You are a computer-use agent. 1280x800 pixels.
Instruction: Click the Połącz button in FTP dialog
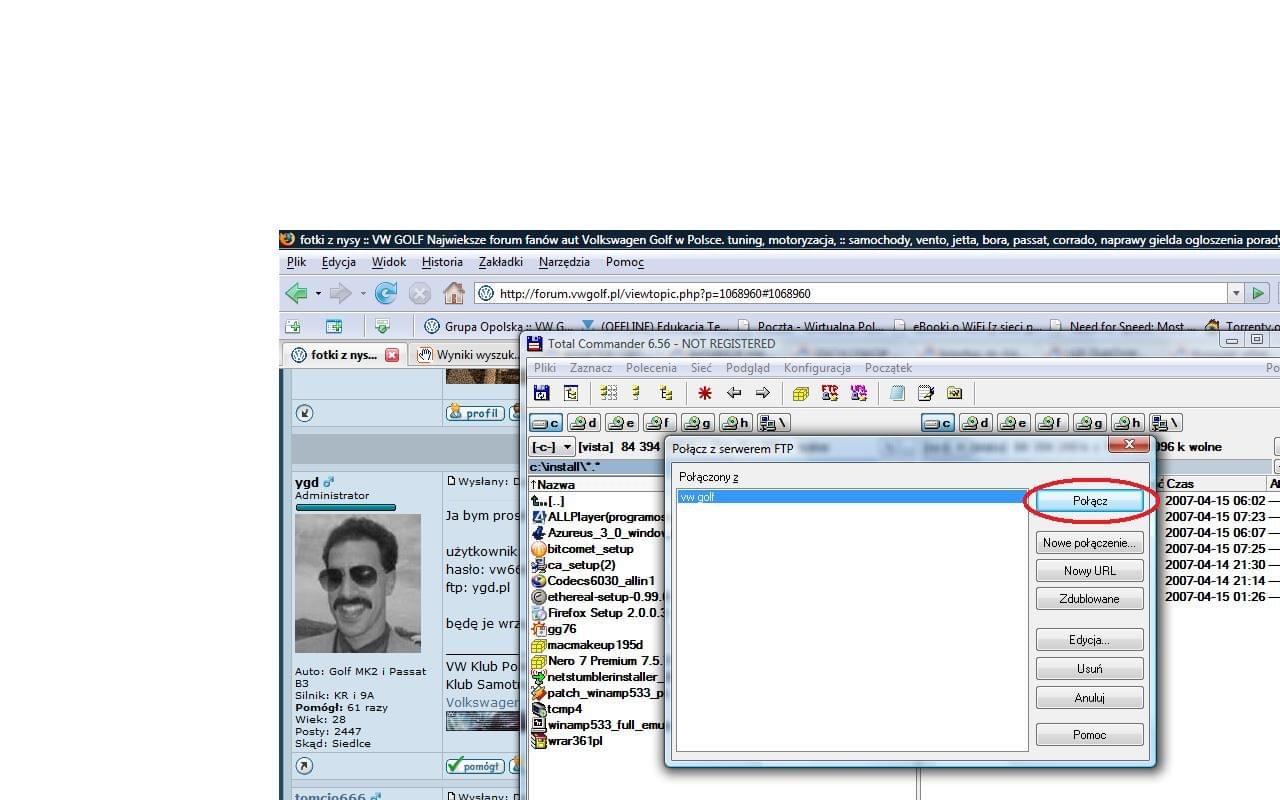click(x=1090, y=500)
